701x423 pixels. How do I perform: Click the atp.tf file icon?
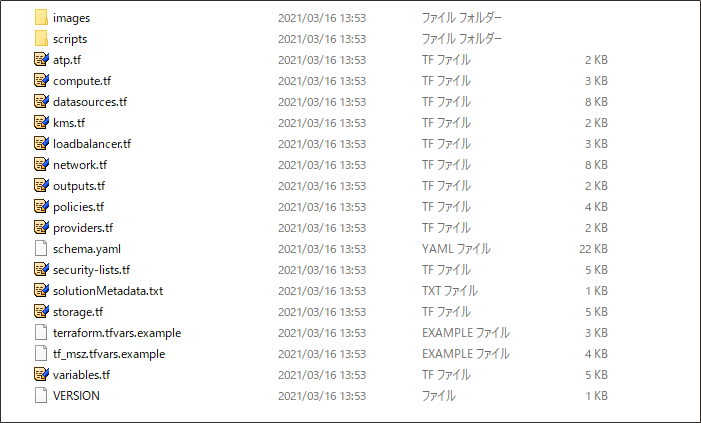[x=41, y=59]
